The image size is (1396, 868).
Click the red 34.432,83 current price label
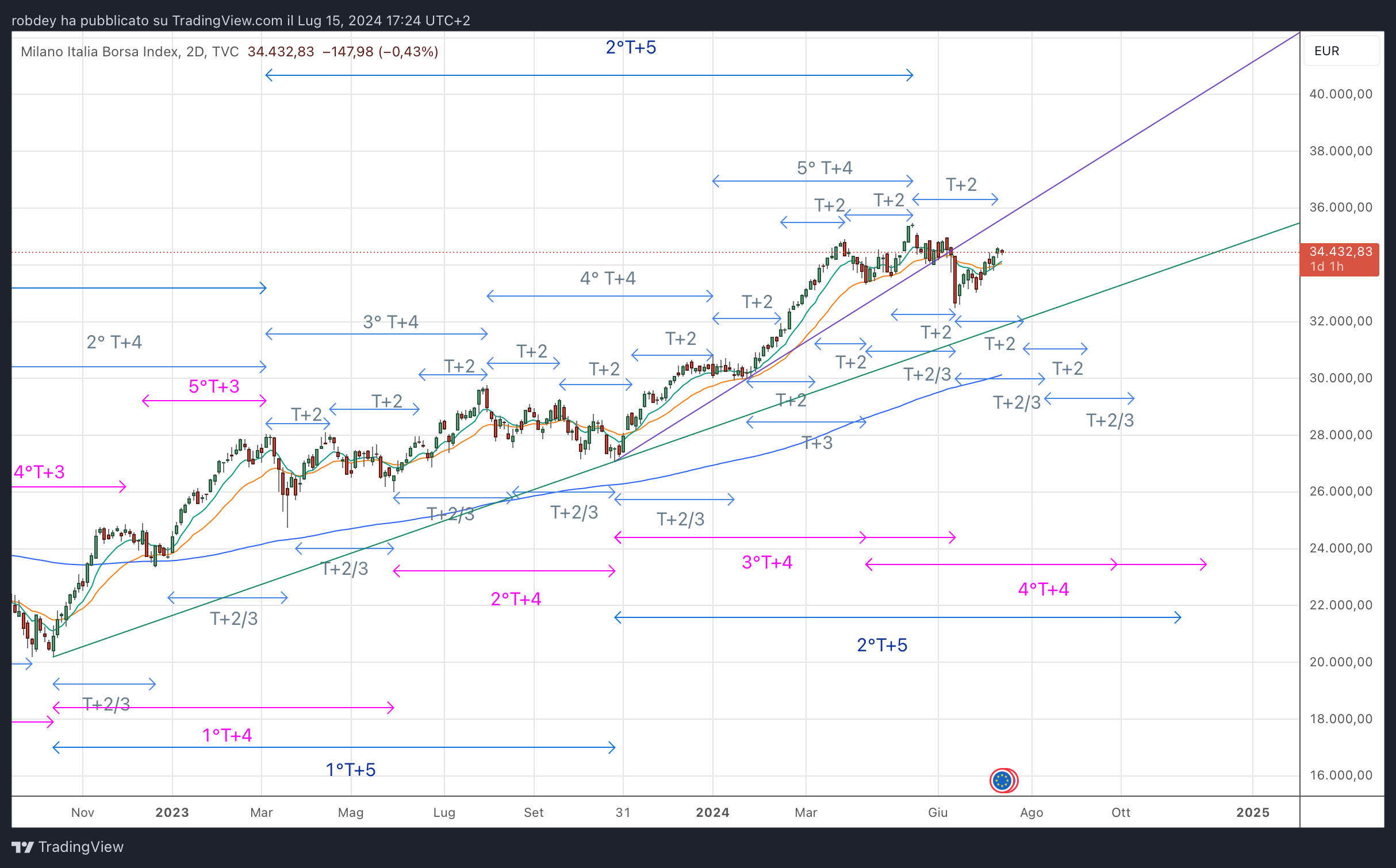point(1339,259)
